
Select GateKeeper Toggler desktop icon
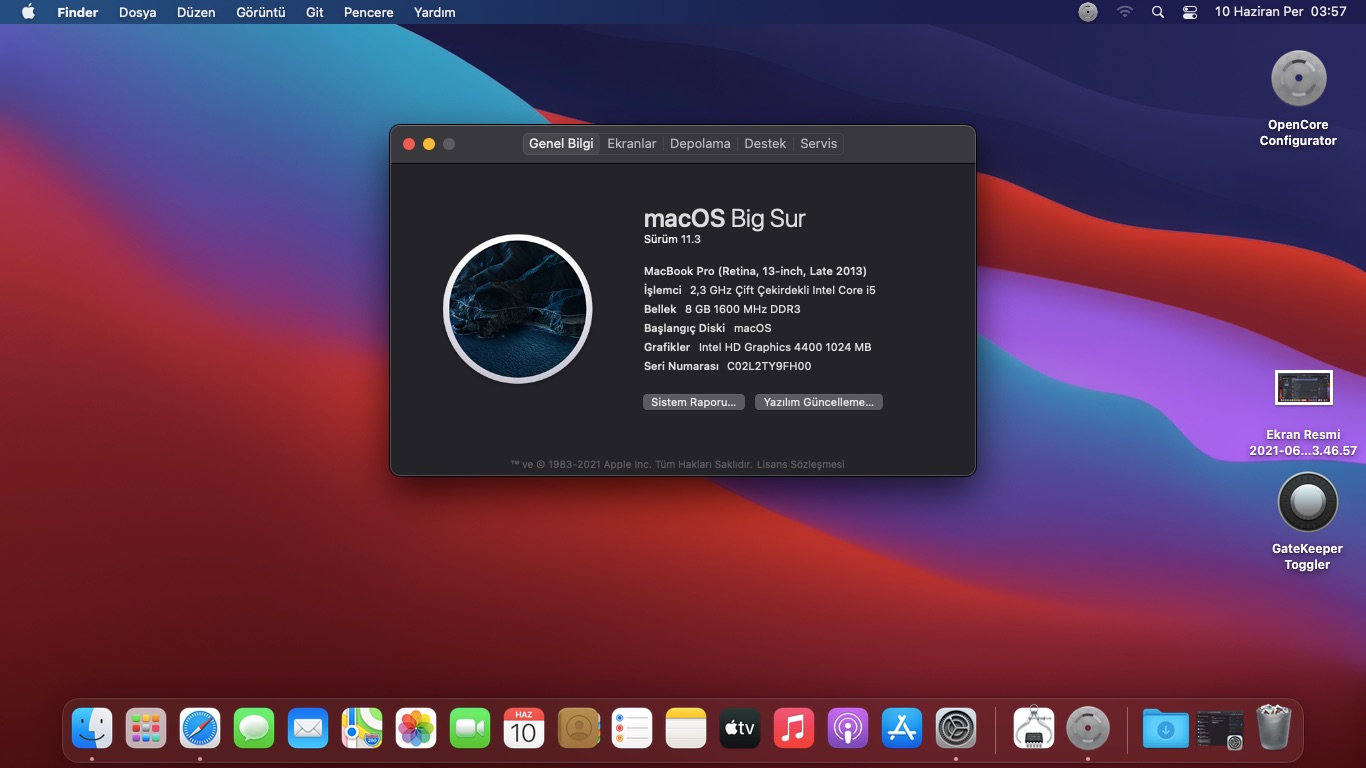click(1307, 502)
